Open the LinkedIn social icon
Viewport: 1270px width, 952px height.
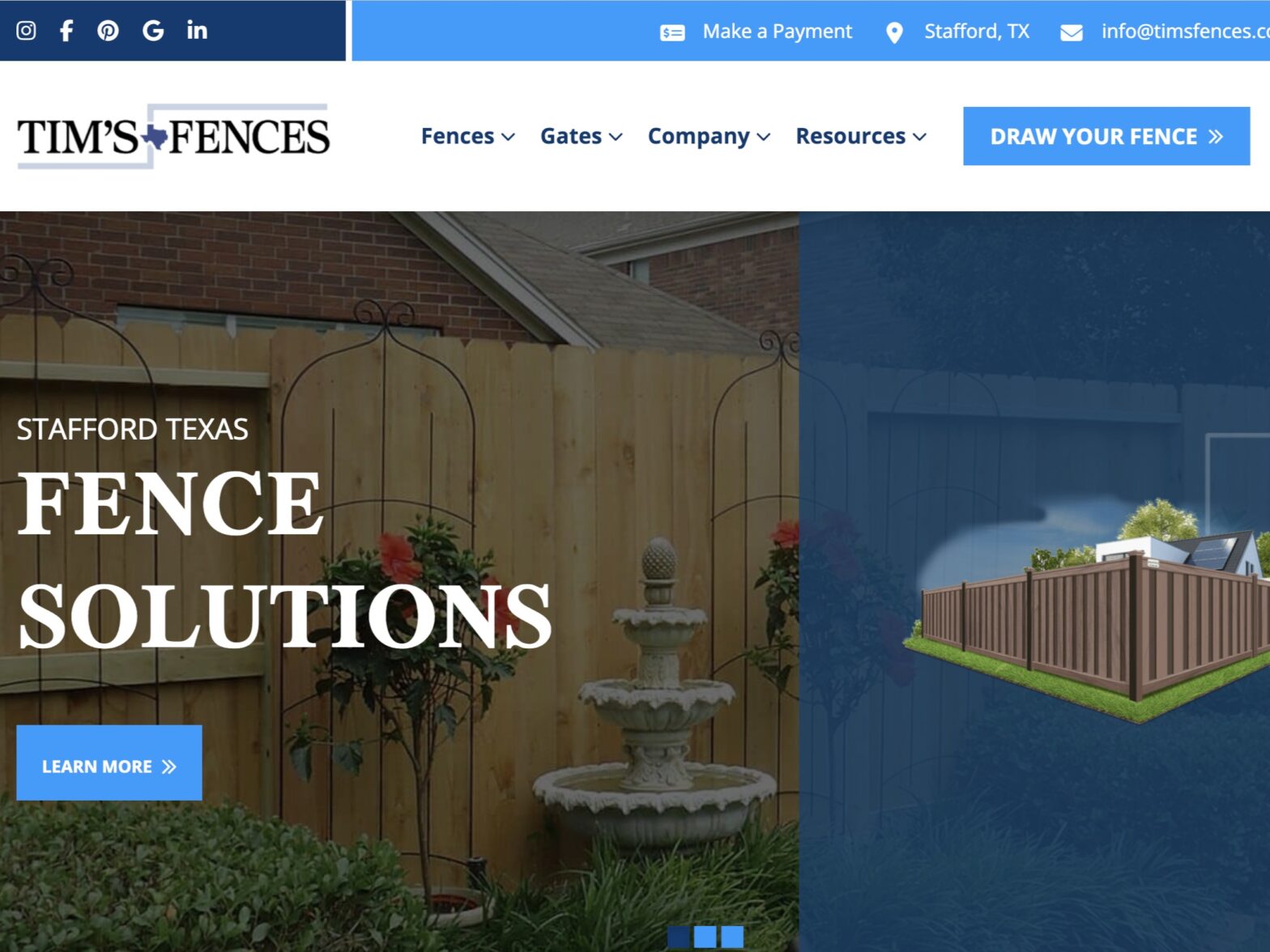coord(197,31)
